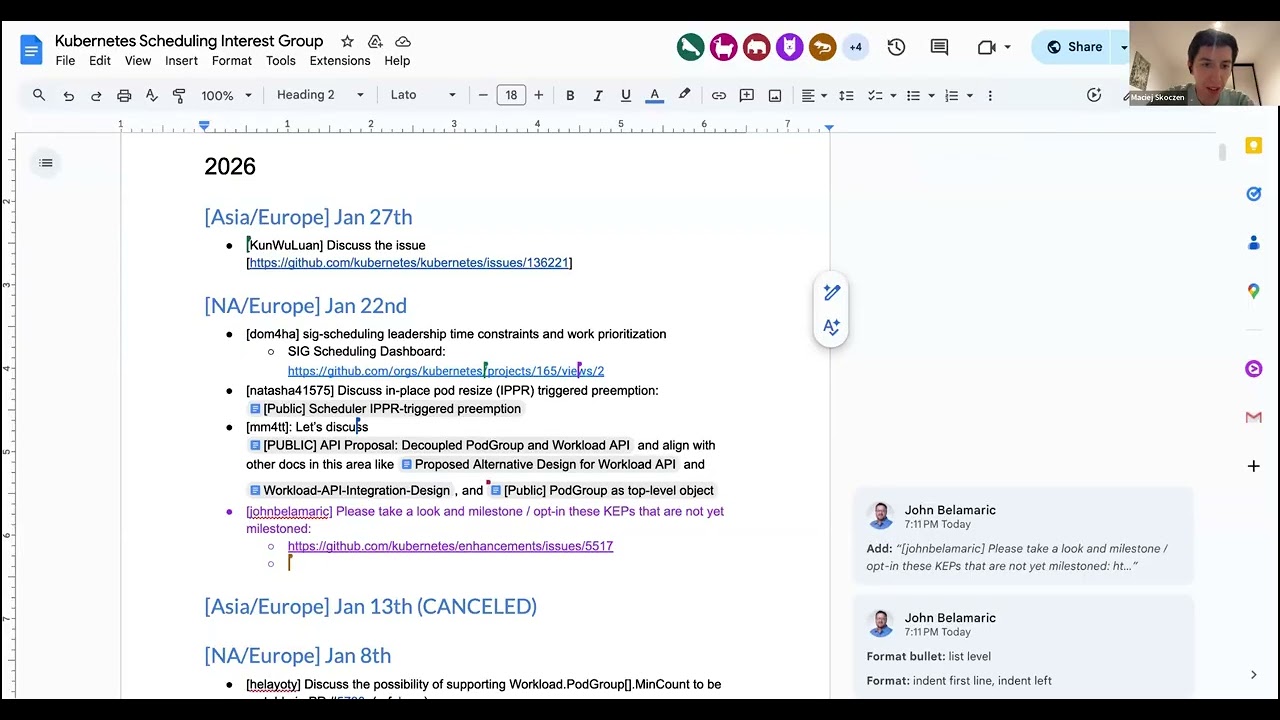Open the Format menu
The height and width of the screenshot is (720, 1280).
coord(232,61)
